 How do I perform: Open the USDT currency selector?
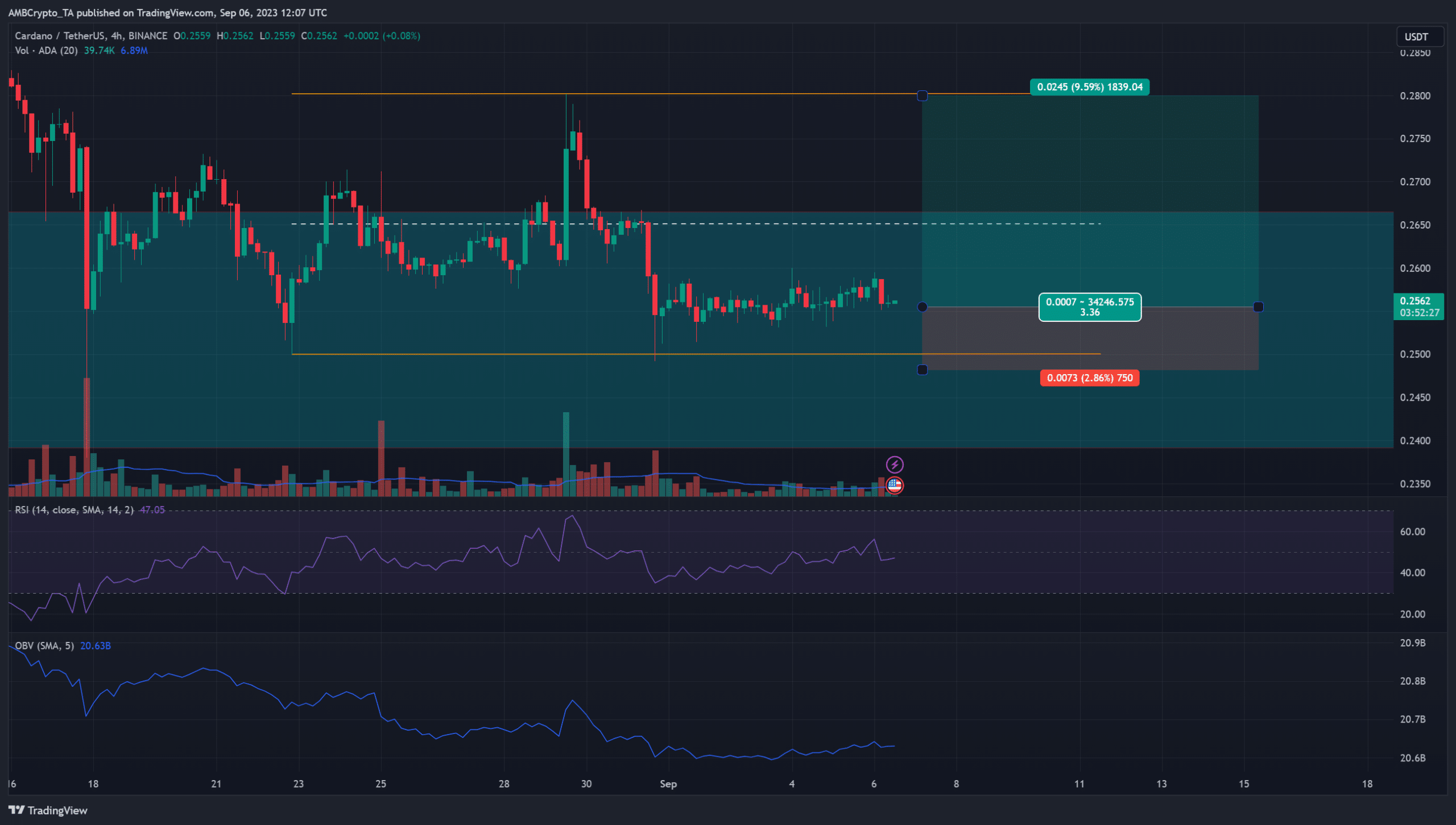click(1420, 36)
